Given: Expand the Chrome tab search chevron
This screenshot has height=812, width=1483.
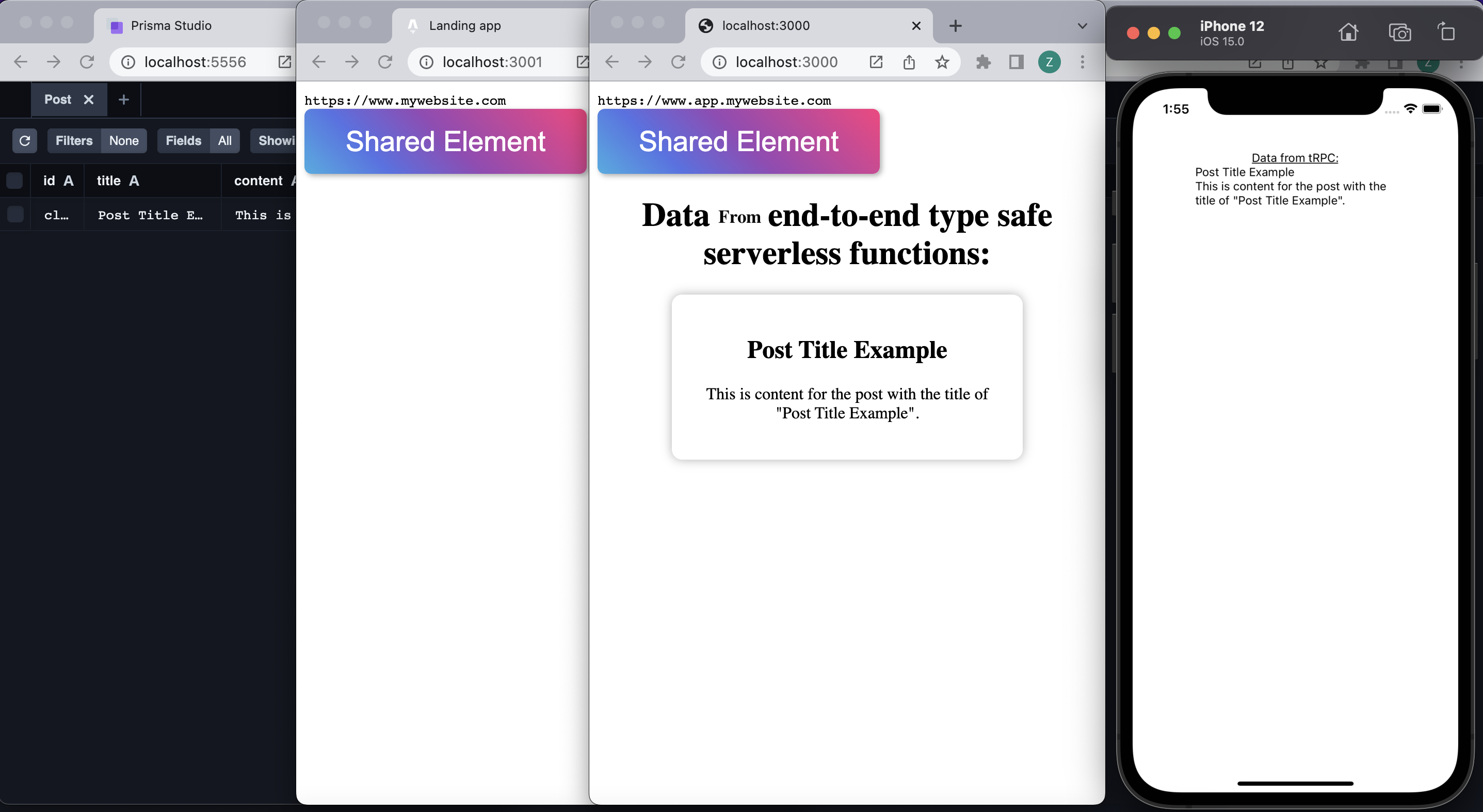Looking at the screenshot, I should 1082,26.
